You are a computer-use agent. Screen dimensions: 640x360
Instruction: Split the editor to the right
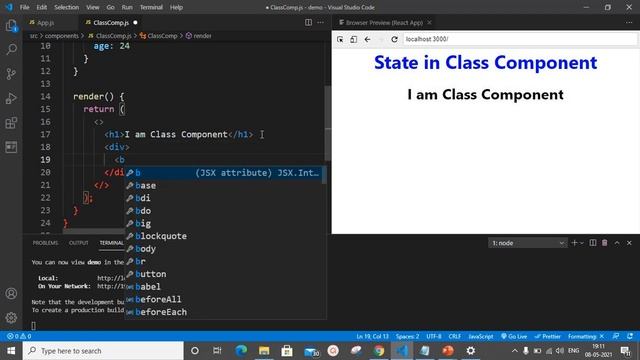309,22
